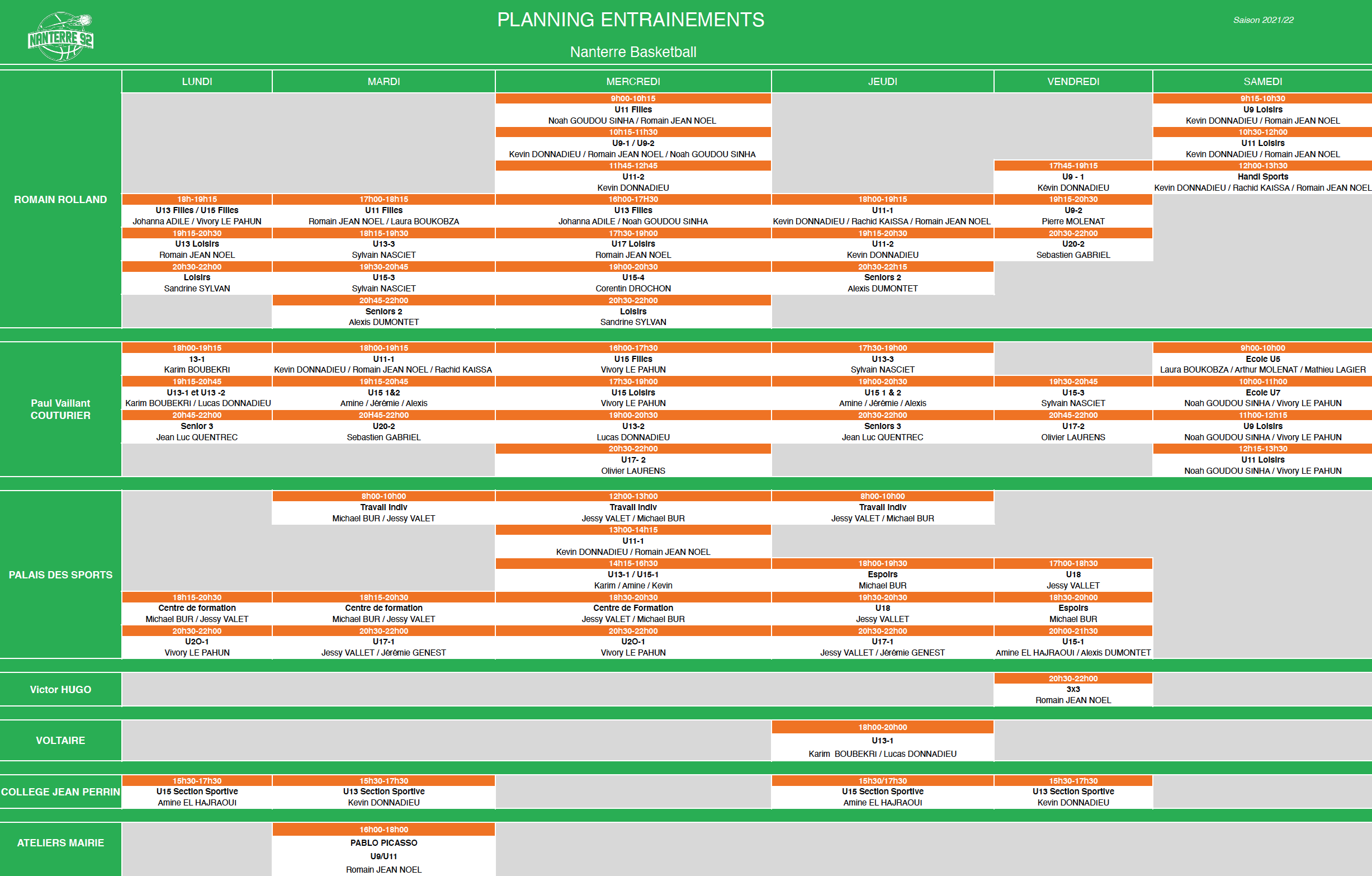The height and width of the screenshot is (876, 1372).
Task: Click PABLO PICASSO session label
Action: pyautogui.click(x=384, y=843)
